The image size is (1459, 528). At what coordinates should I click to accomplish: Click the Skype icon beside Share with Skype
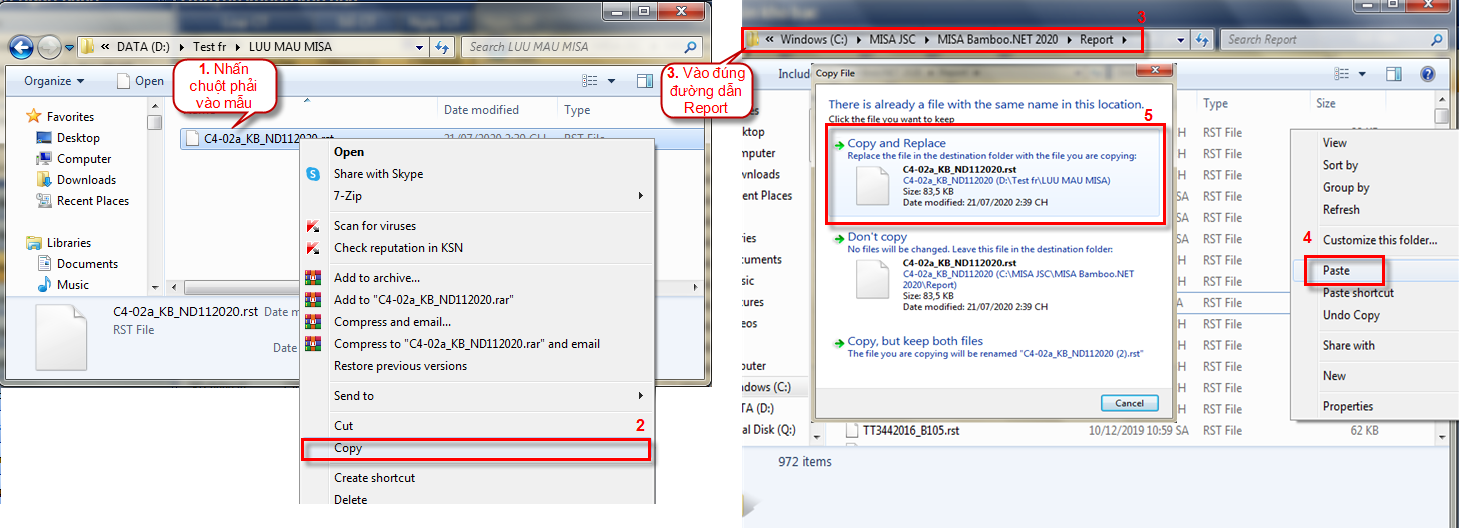pos(313,174)
